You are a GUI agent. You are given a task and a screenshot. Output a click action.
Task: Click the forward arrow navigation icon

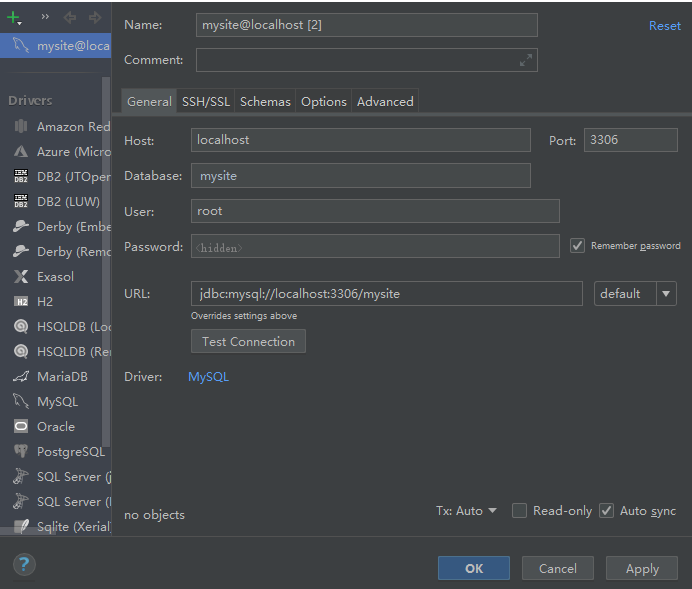pos(95,18)
